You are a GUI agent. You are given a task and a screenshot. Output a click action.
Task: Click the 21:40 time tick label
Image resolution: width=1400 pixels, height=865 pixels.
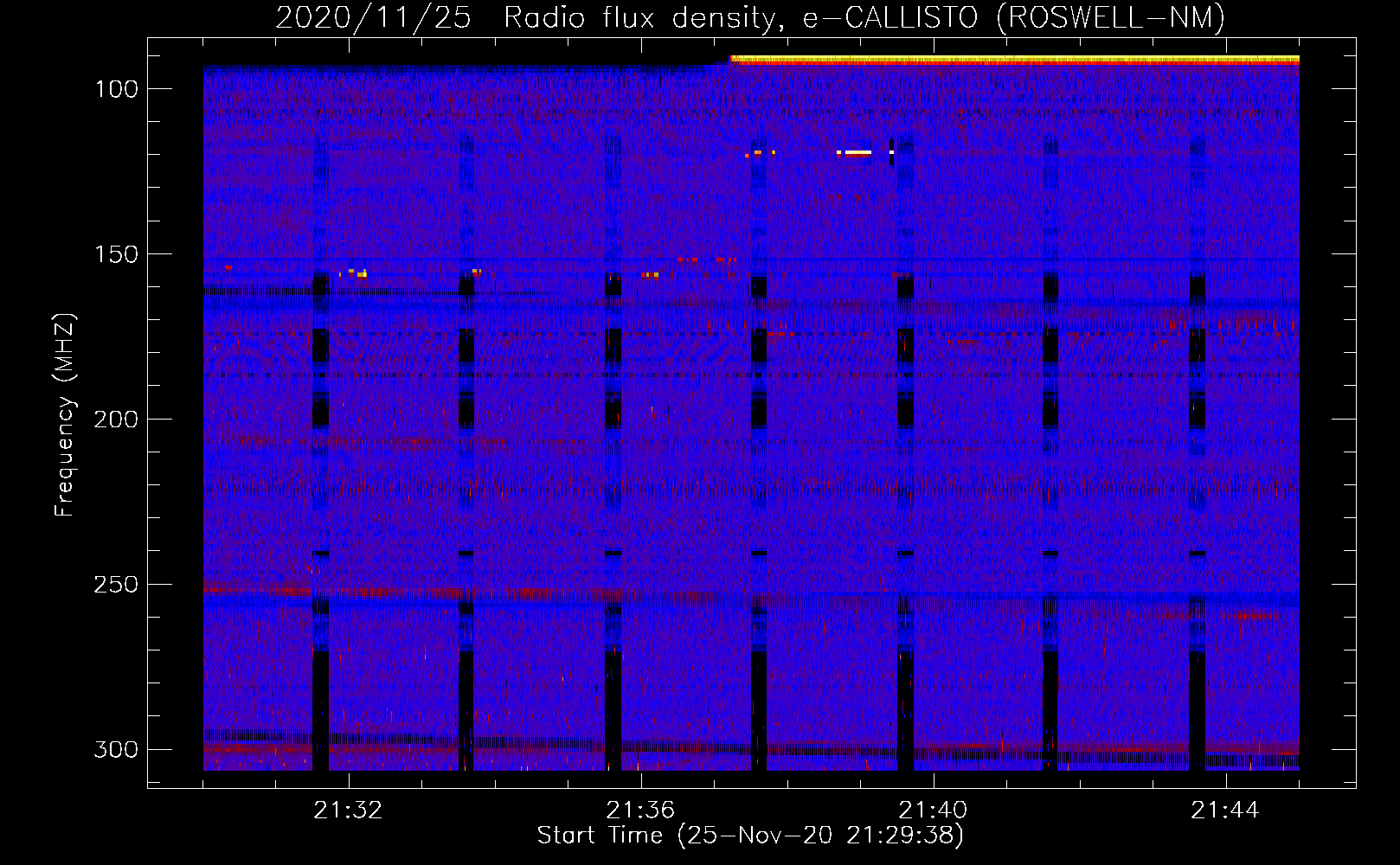pos(933,811)
